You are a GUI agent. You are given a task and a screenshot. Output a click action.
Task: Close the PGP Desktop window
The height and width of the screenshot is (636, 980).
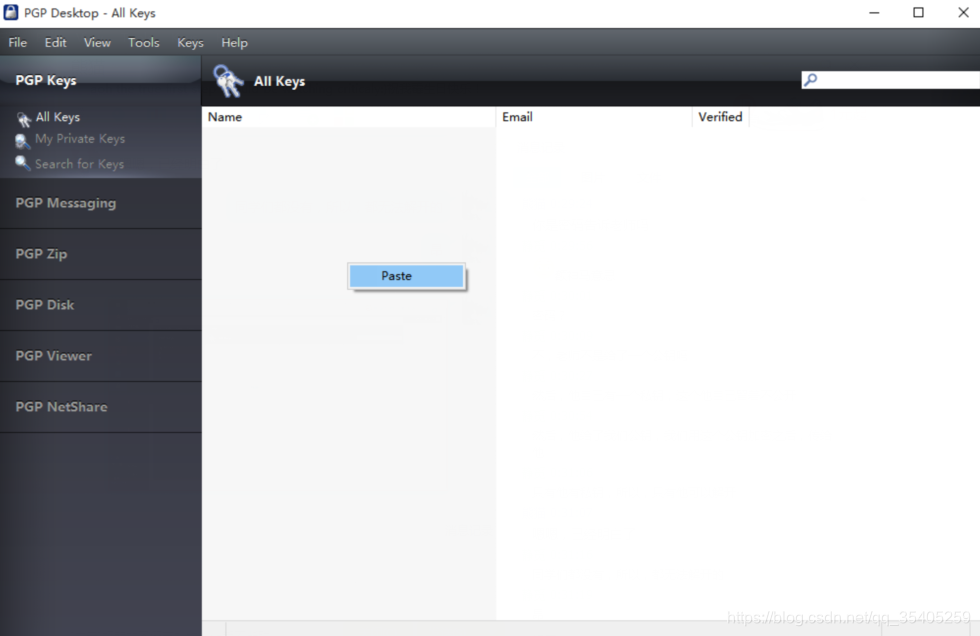click(x=963, y=12)
